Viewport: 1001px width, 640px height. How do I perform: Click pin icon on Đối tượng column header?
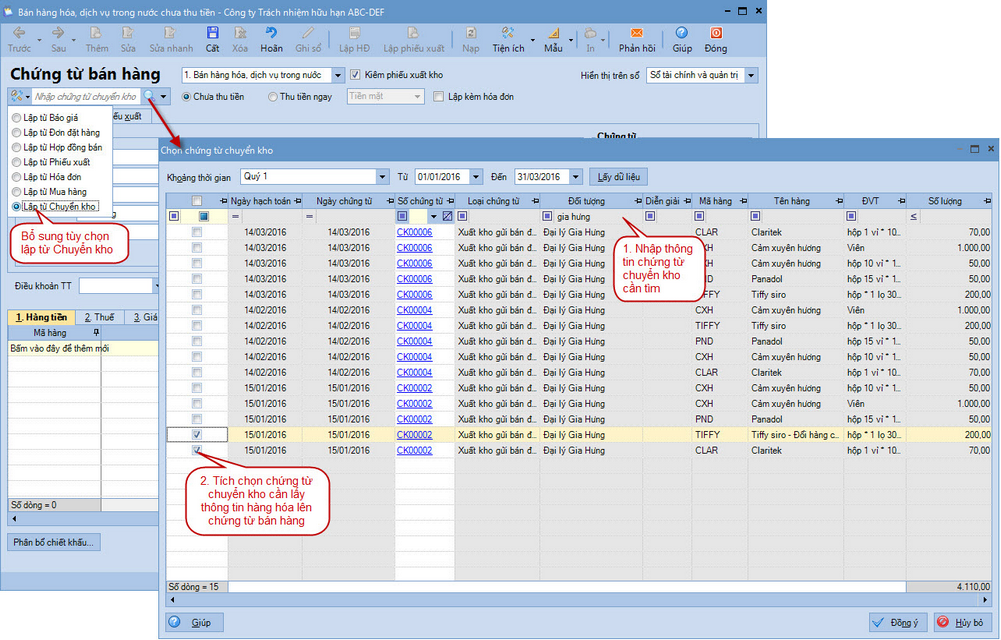(638, 201)
